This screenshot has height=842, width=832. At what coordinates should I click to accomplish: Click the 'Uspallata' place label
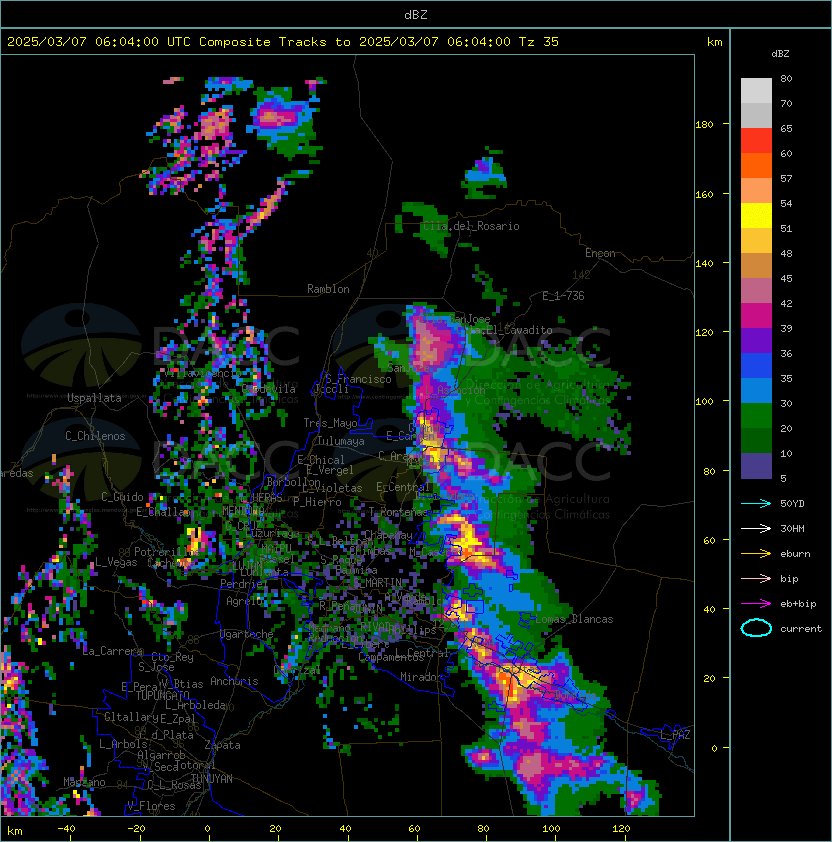94,398
